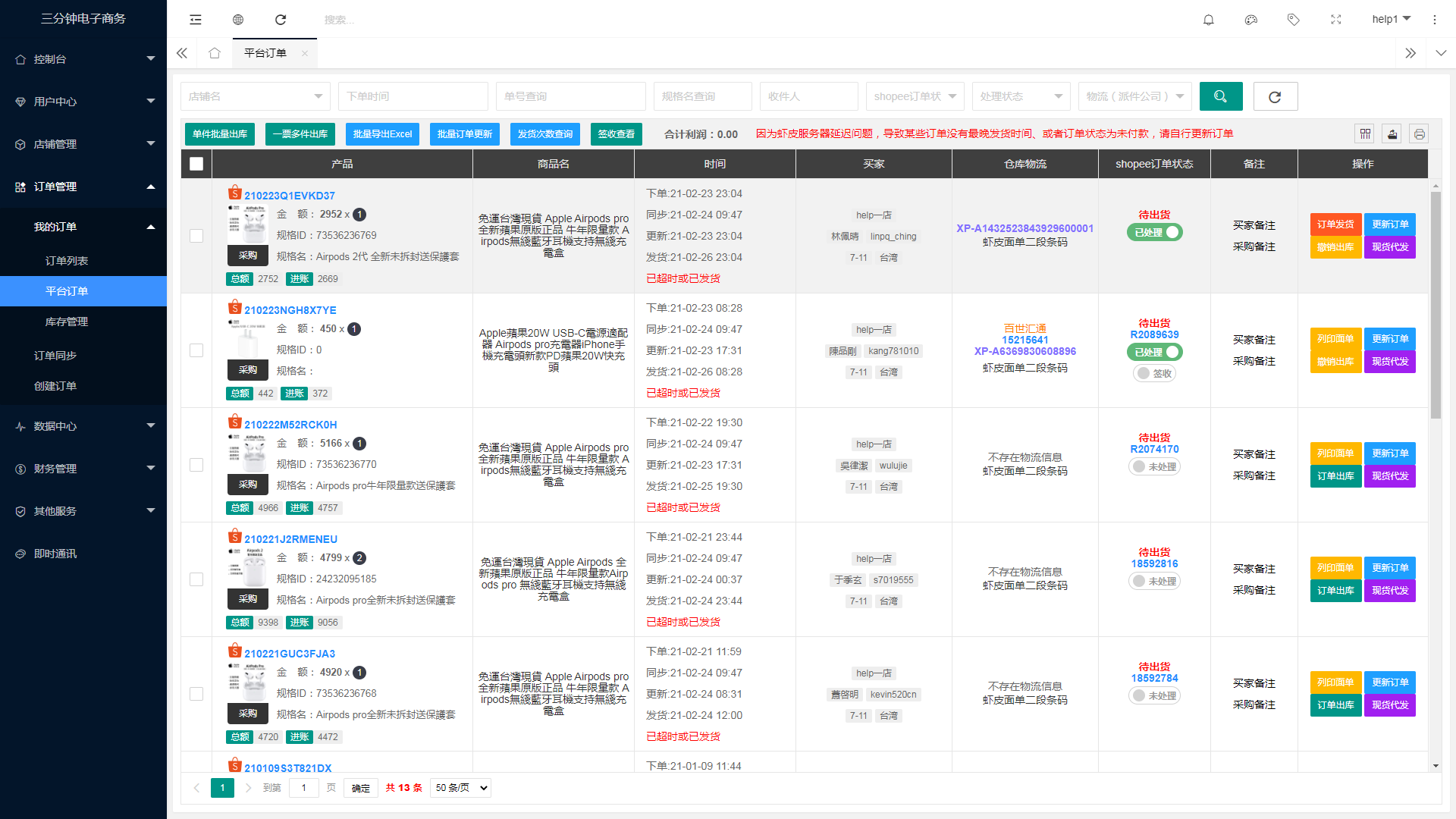Viewport: 1456px width, 819px height.
Task: Click the green search magnifier button
Action: 1221,96
